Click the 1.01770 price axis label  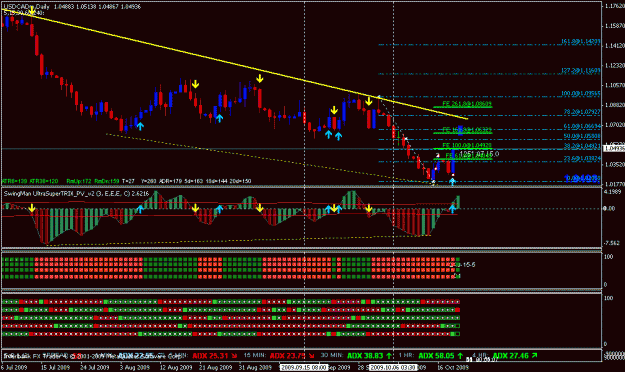point(614,184)
